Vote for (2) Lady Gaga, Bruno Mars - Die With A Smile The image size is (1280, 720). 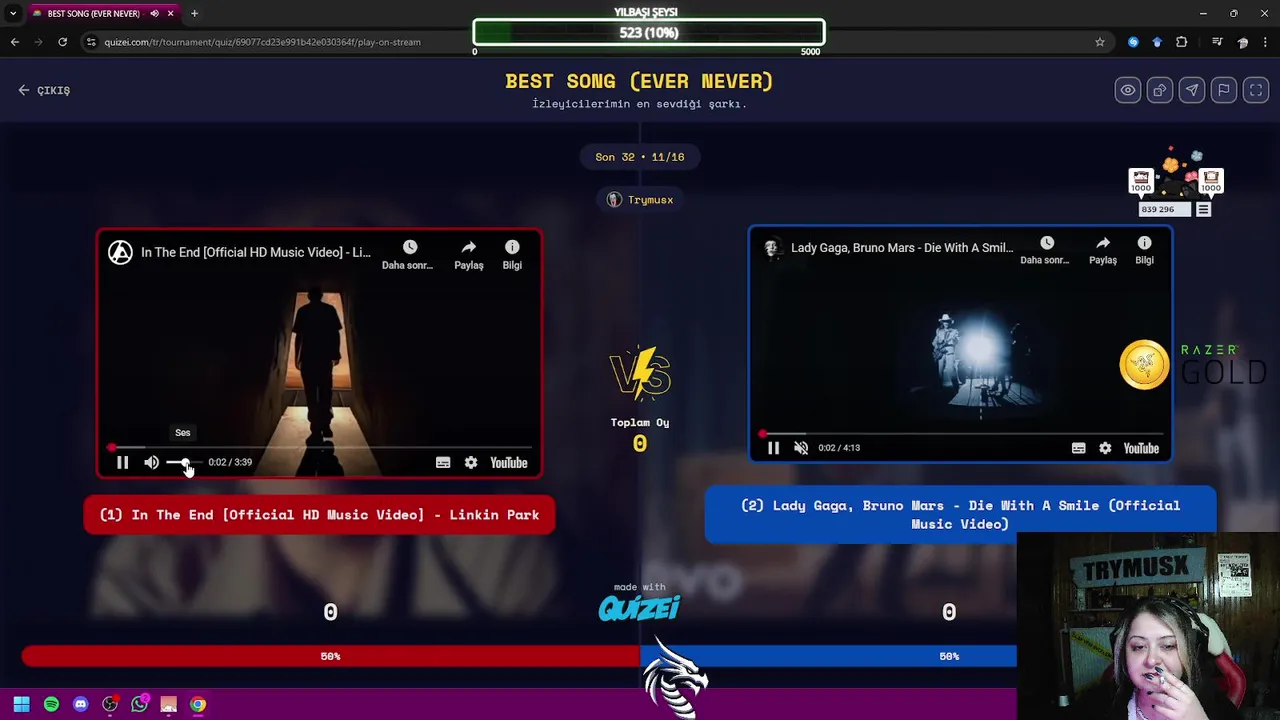960,515
